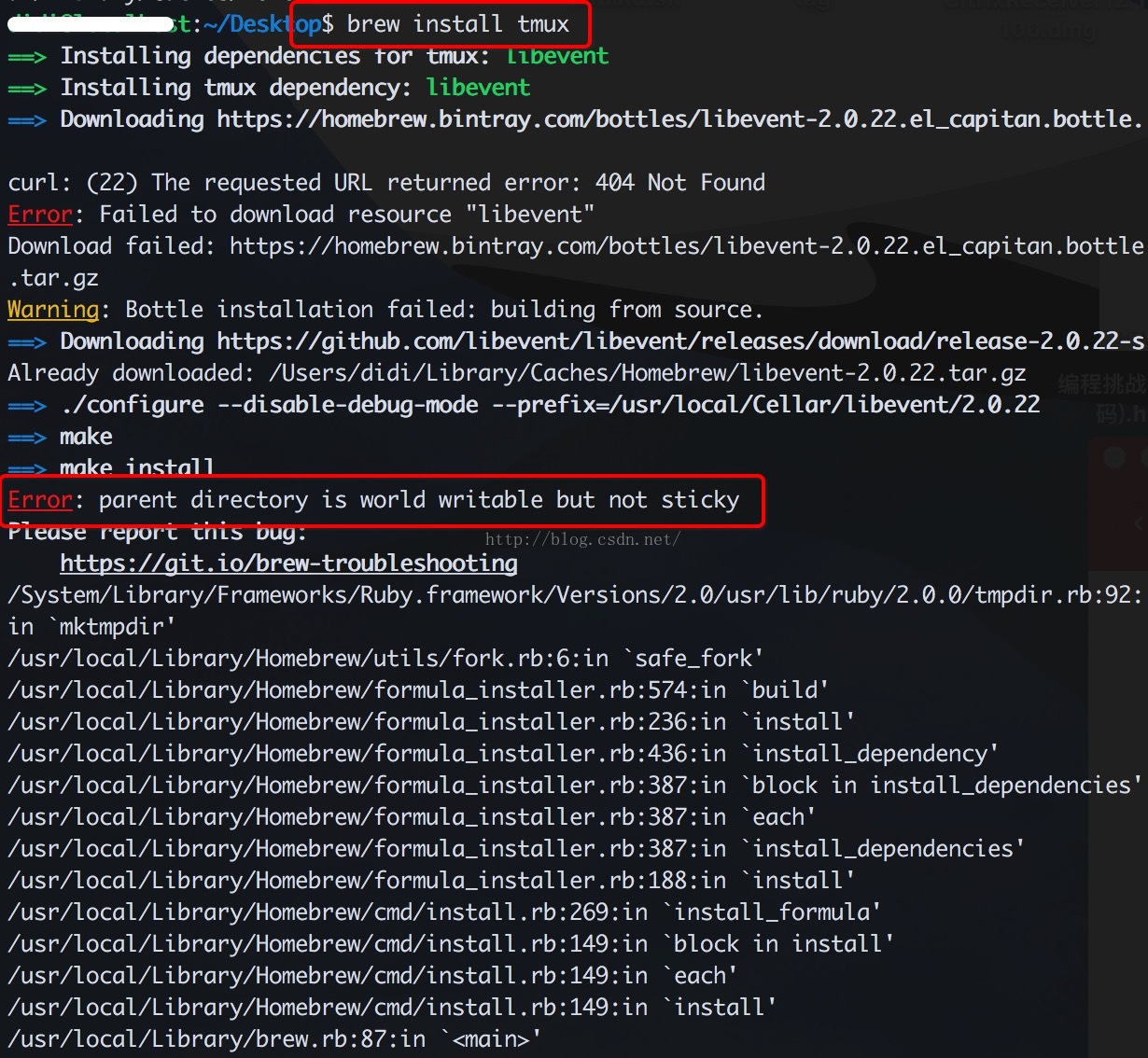The image size is (1148, 1058).
Task: Click the arrow beside the "./configure" line
Action: (x=26, y=406)
